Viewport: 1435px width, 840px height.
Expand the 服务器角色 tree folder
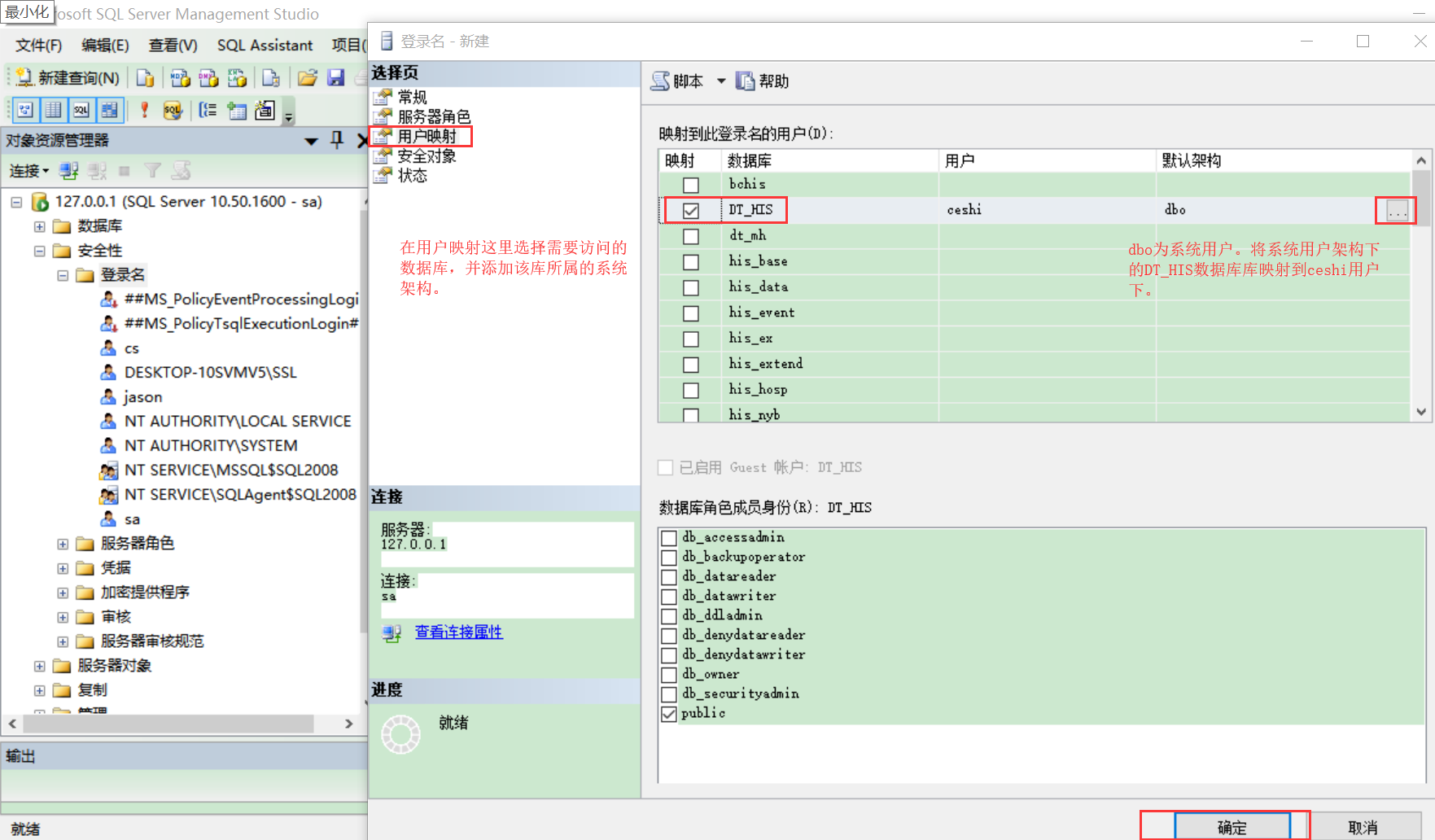63,544
